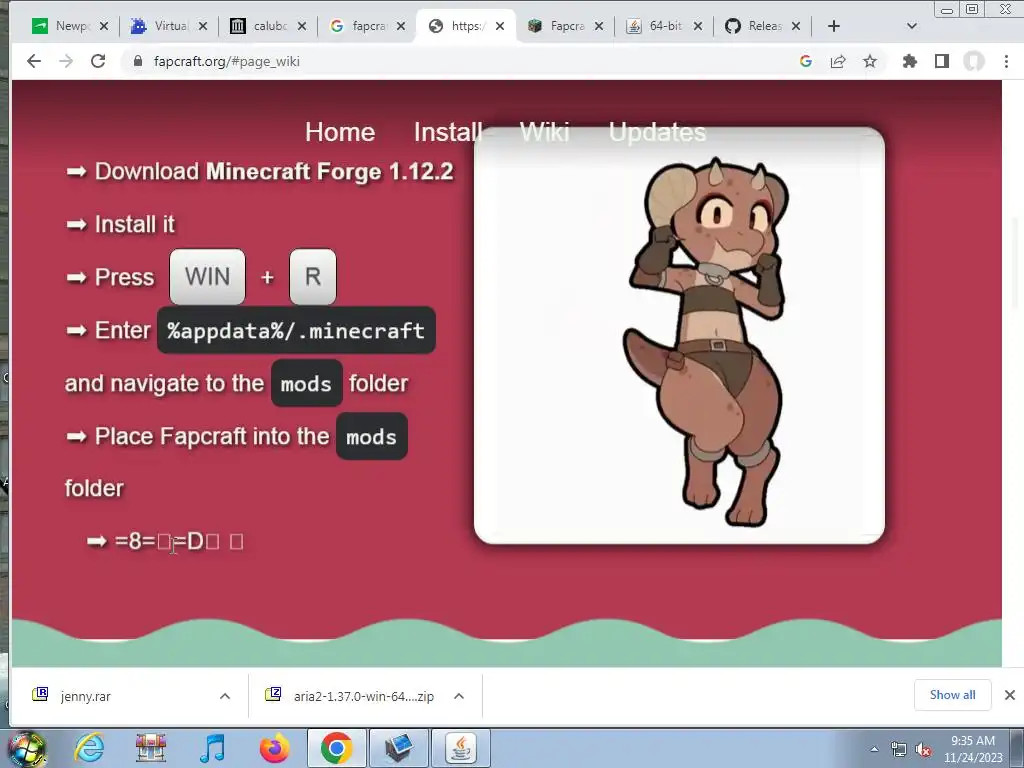This screenshot has height=768, width=1024.
Task: Click the network tray icon
Action: click(899, 750)
